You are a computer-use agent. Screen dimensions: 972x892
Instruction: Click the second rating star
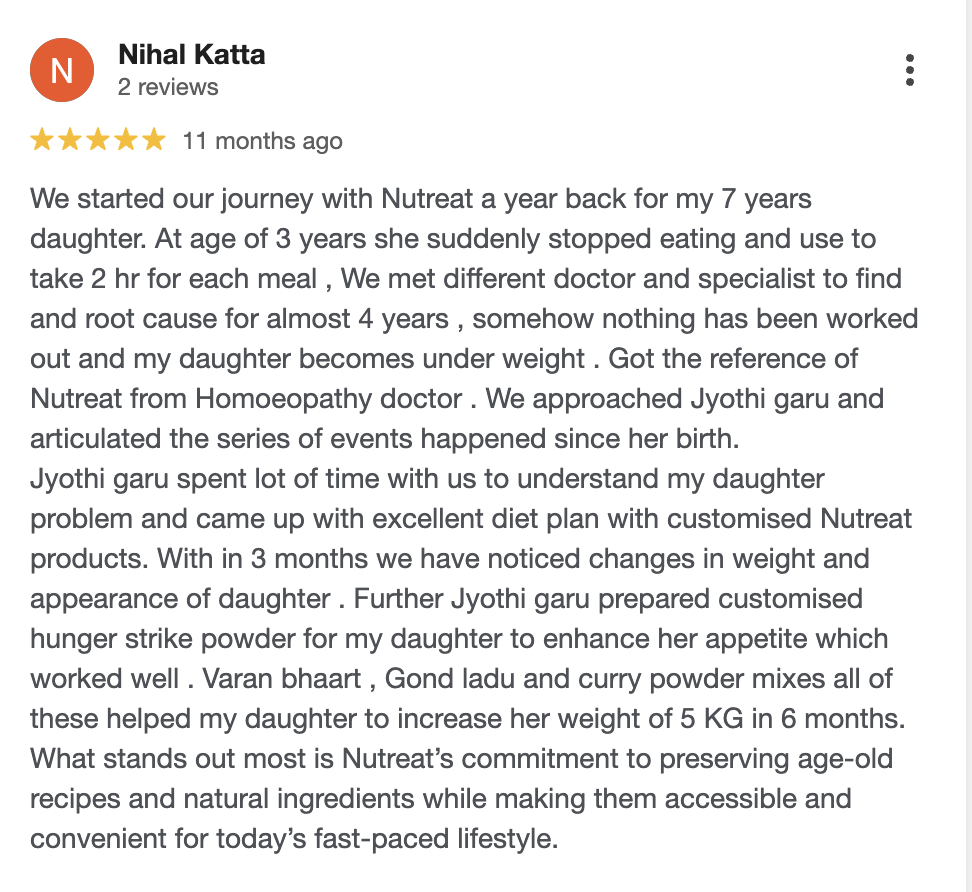(69, 140)
